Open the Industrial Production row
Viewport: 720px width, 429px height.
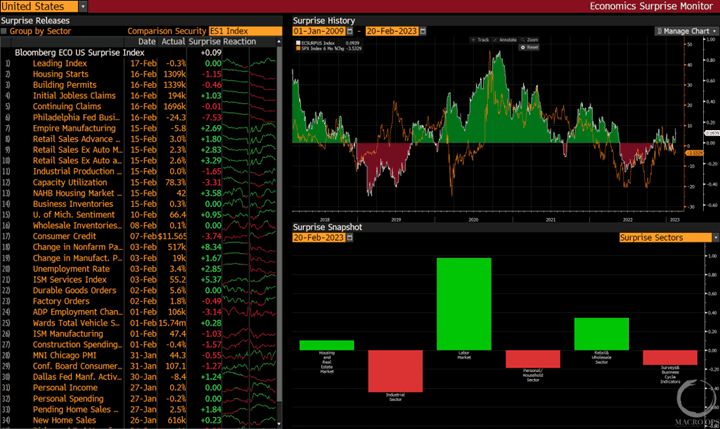click(139, 171)
